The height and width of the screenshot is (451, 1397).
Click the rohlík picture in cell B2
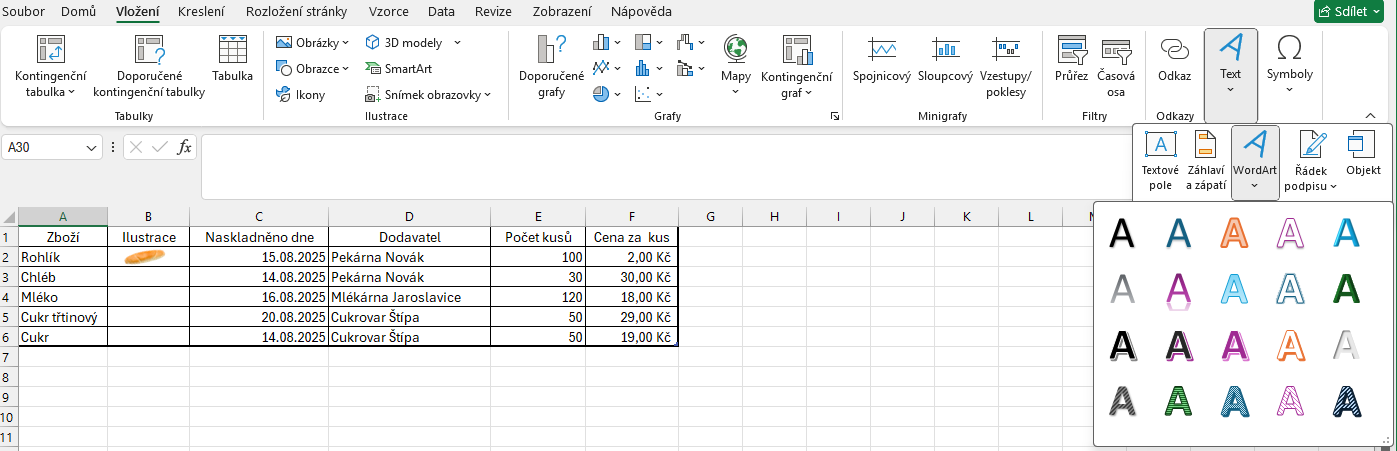pos(145,256)
